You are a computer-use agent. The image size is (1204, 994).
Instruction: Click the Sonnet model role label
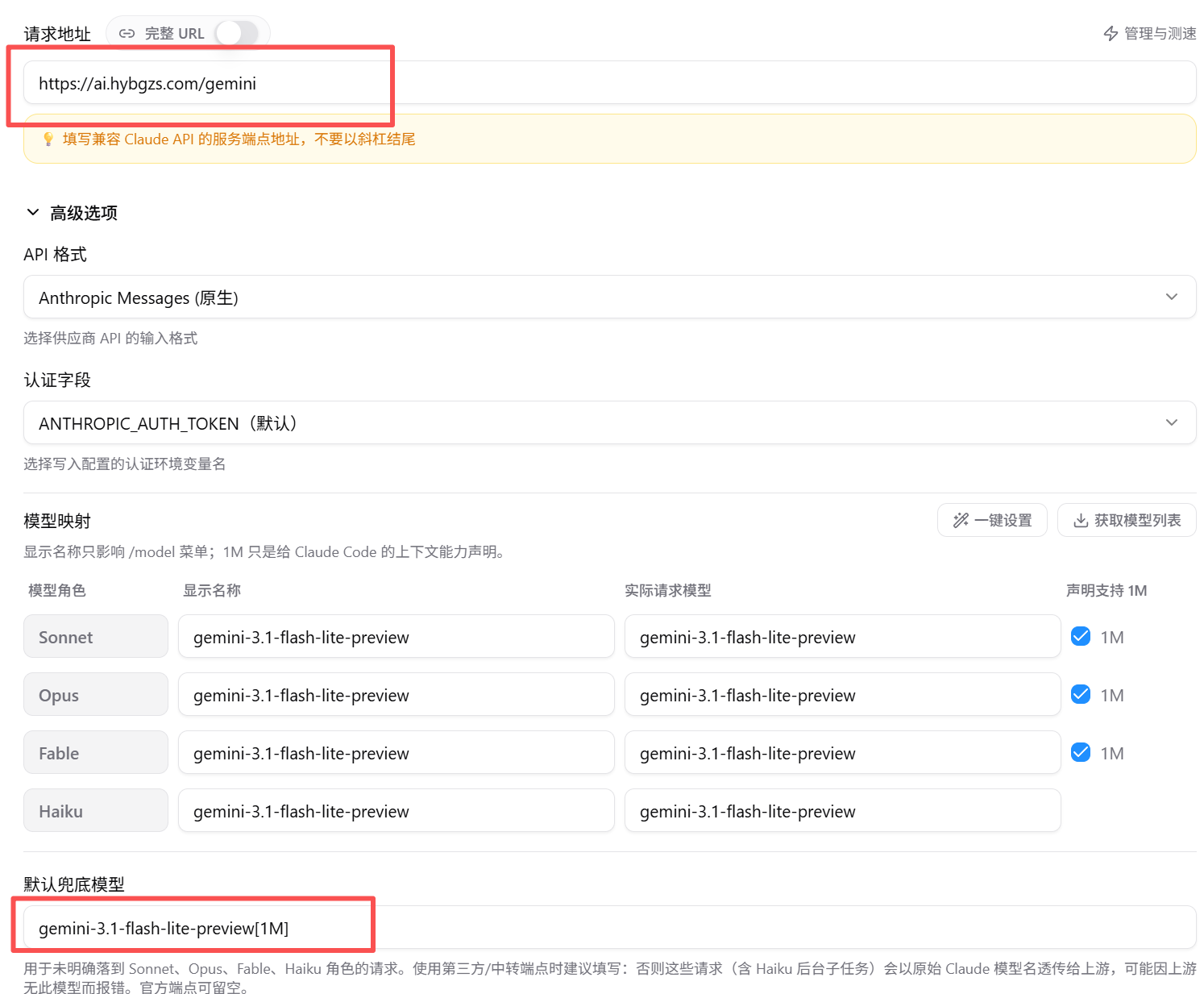[x=96, y=636]
